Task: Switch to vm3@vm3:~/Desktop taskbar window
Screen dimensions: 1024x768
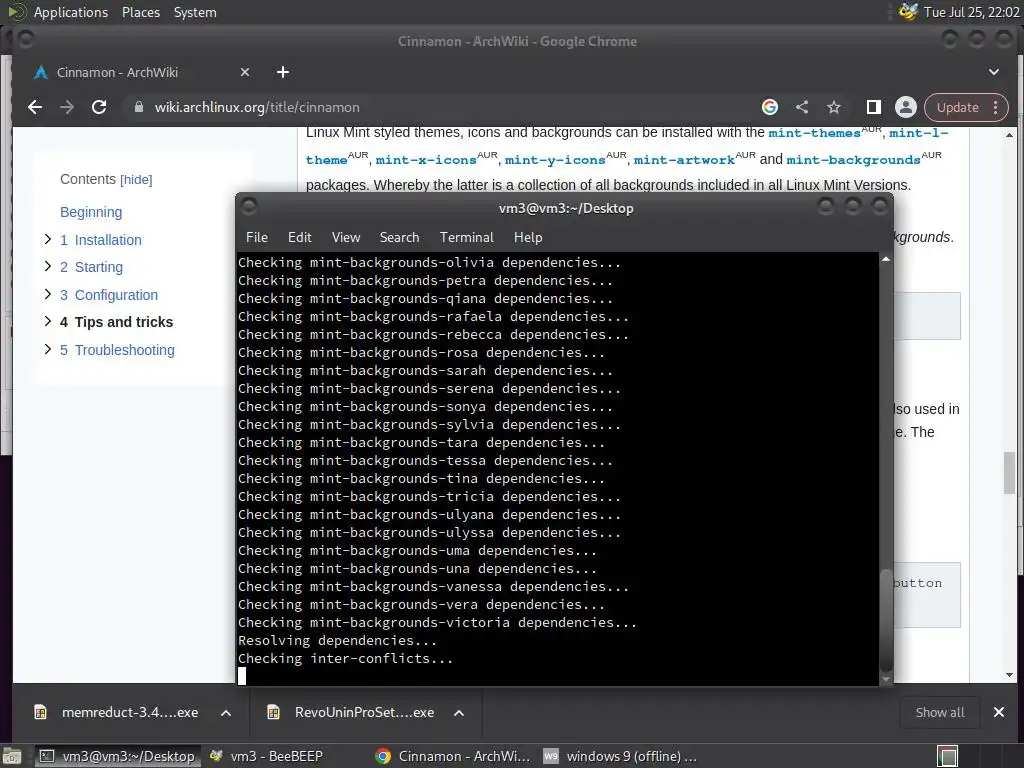Action: [x=117, y=756]
